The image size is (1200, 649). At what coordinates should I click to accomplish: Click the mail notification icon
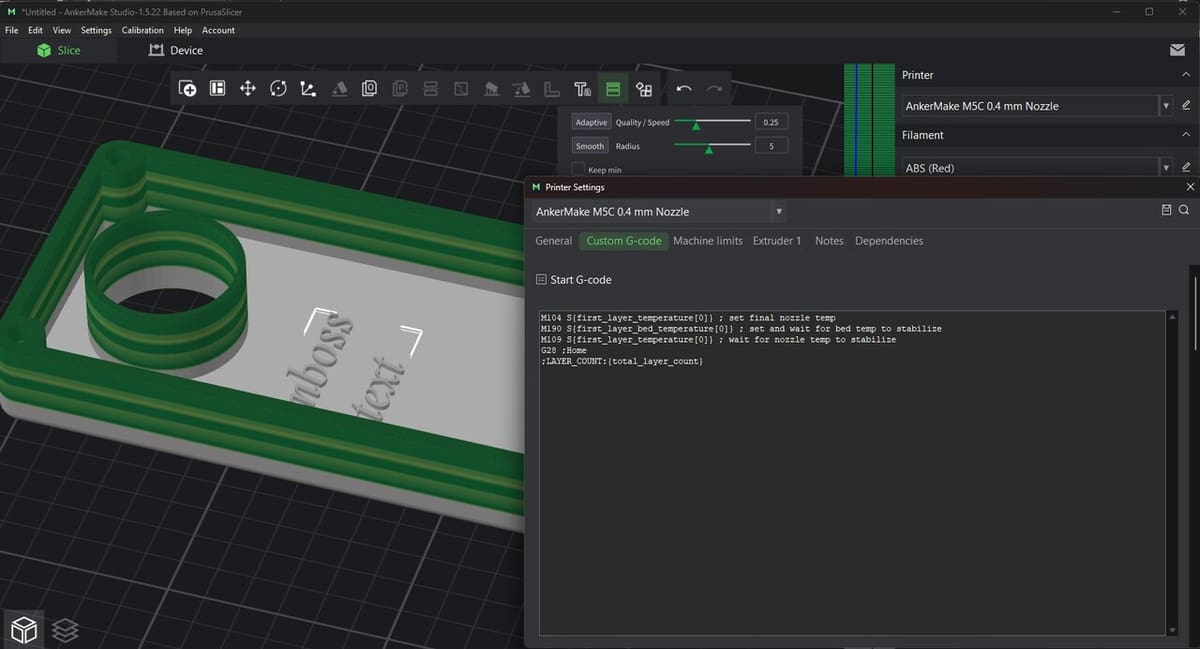(x=1177, y=50)
